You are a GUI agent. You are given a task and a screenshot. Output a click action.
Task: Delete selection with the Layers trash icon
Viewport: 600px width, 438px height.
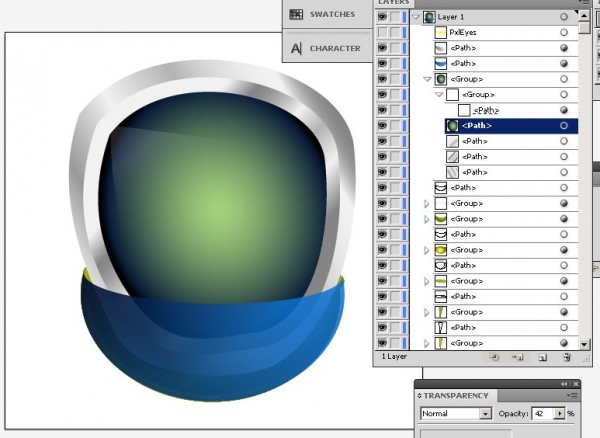click(567, 357)
